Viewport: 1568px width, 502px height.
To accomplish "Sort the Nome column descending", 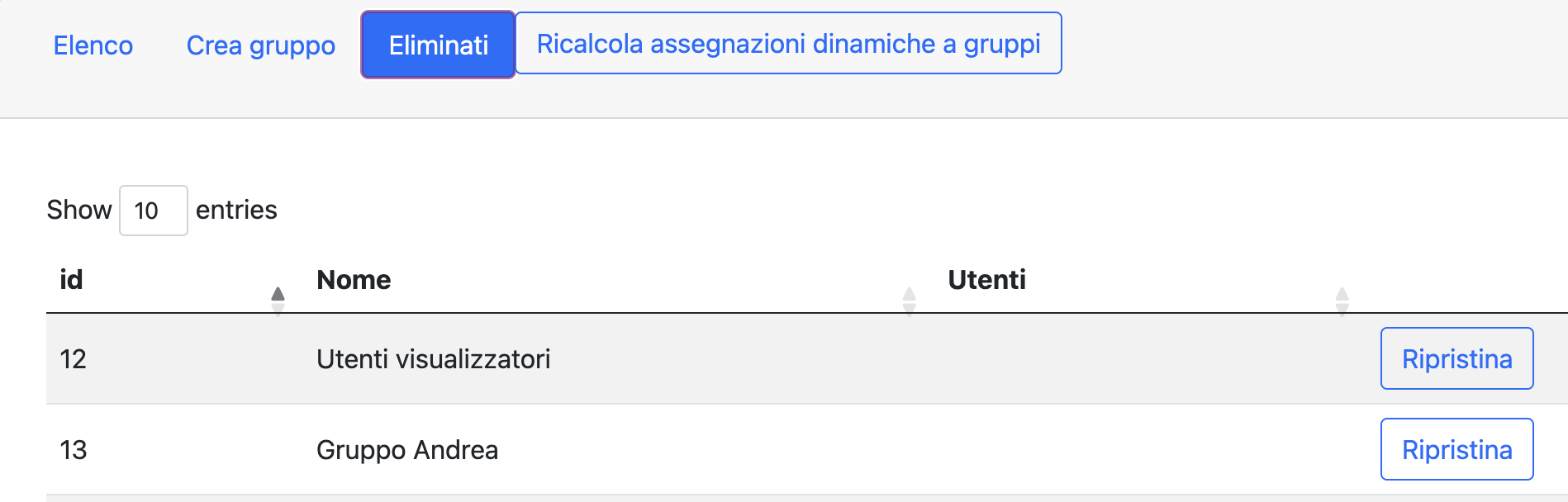I will tap(910, 306).
